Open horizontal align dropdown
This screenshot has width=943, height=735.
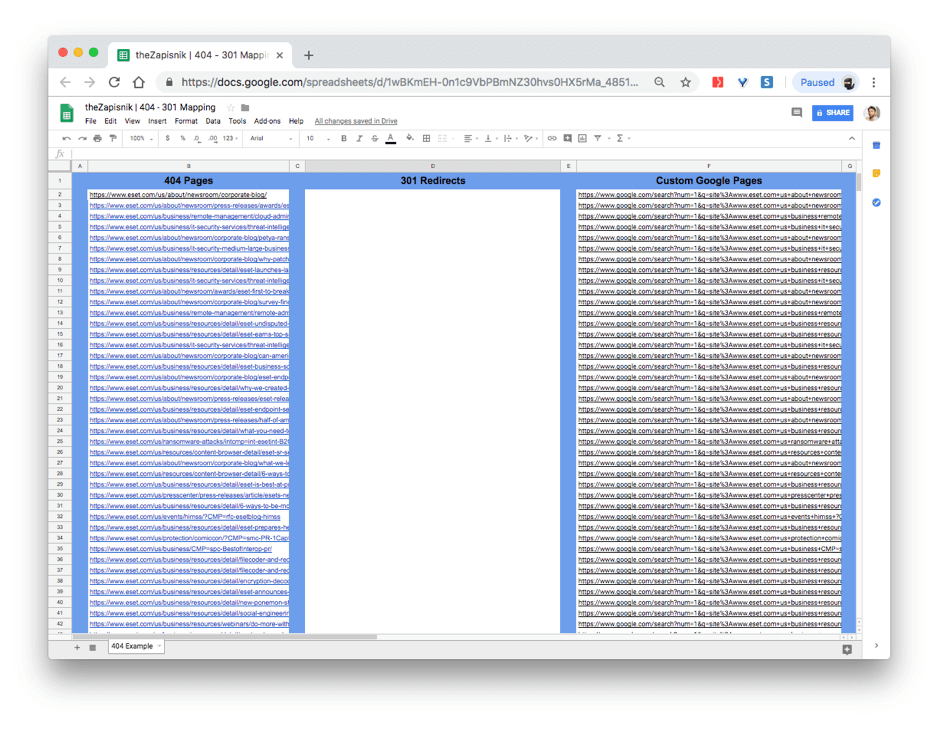click(470, 138)
